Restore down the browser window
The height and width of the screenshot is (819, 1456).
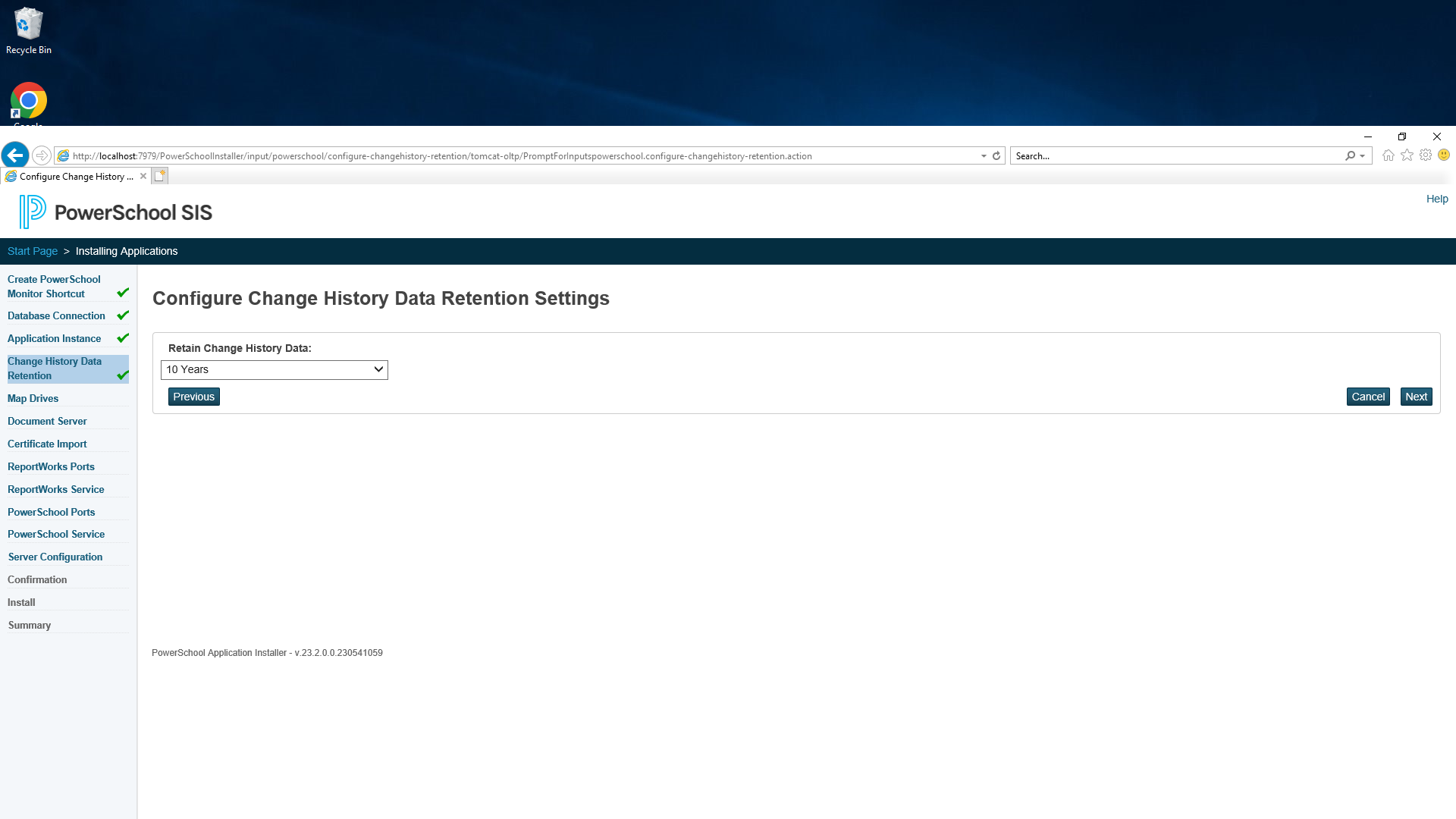(x=1402, y=136)
